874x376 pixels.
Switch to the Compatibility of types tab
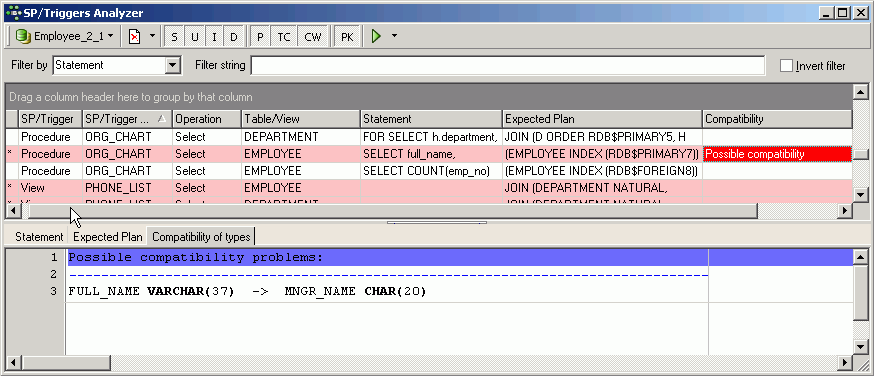point(201,237)
